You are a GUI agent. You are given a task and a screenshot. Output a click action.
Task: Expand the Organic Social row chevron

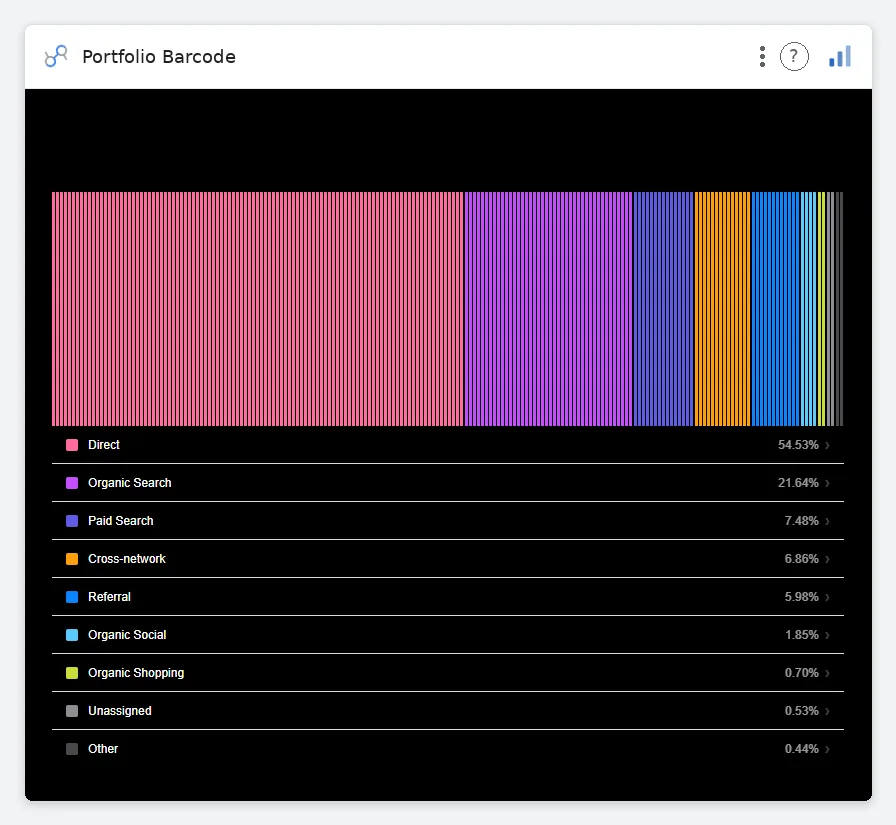[x=827, y=635]
